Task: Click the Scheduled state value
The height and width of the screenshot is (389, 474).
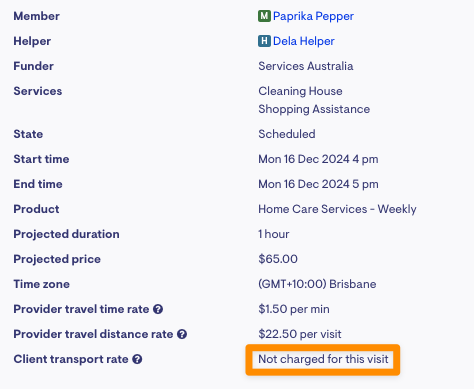Action: 287,134
